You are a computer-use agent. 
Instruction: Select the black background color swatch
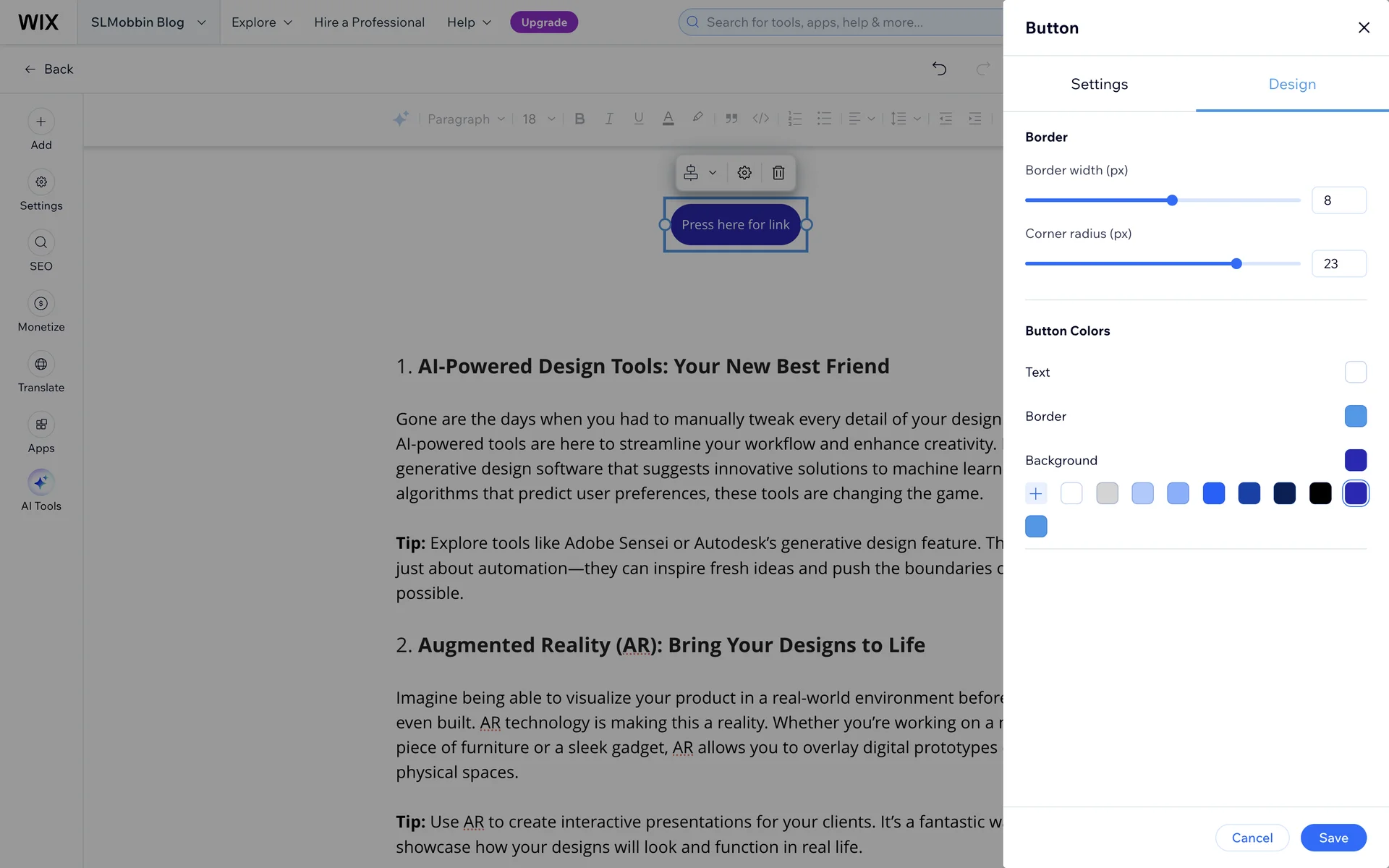pyautogui.click(x=1320, y=493)
